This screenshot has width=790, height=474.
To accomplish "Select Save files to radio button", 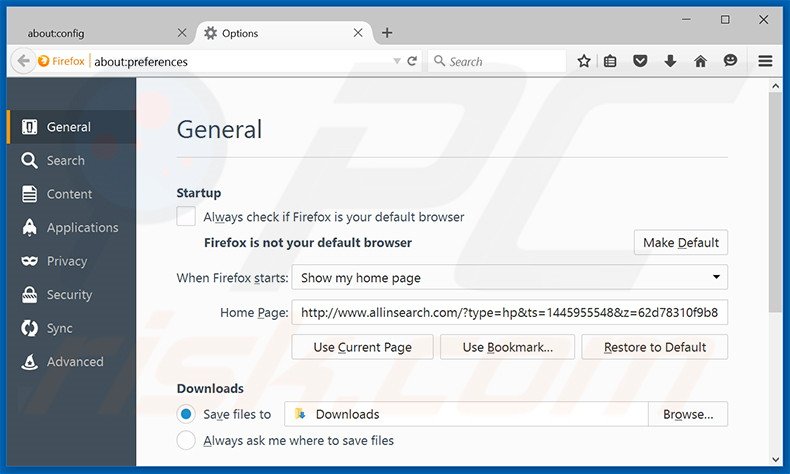I will pyautogui.click(x=186, y=414).
